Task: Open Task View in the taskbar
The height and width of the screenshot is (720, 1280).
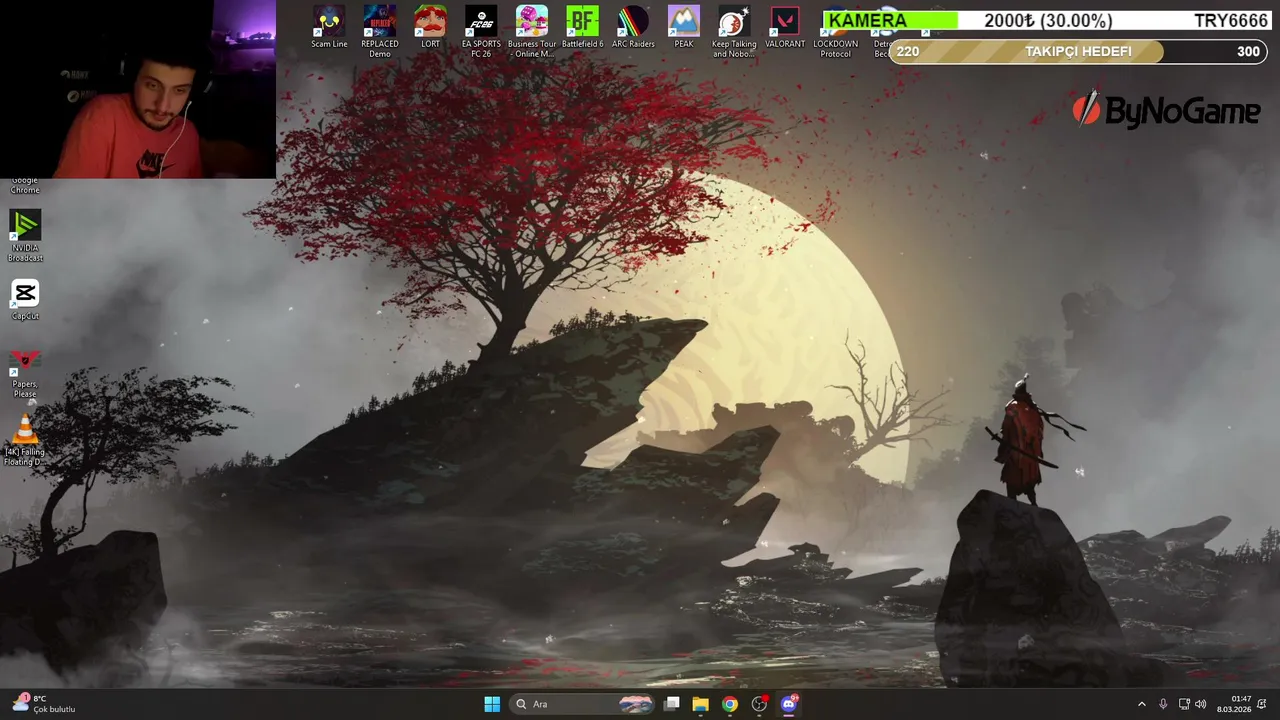Action: (672, 704)
